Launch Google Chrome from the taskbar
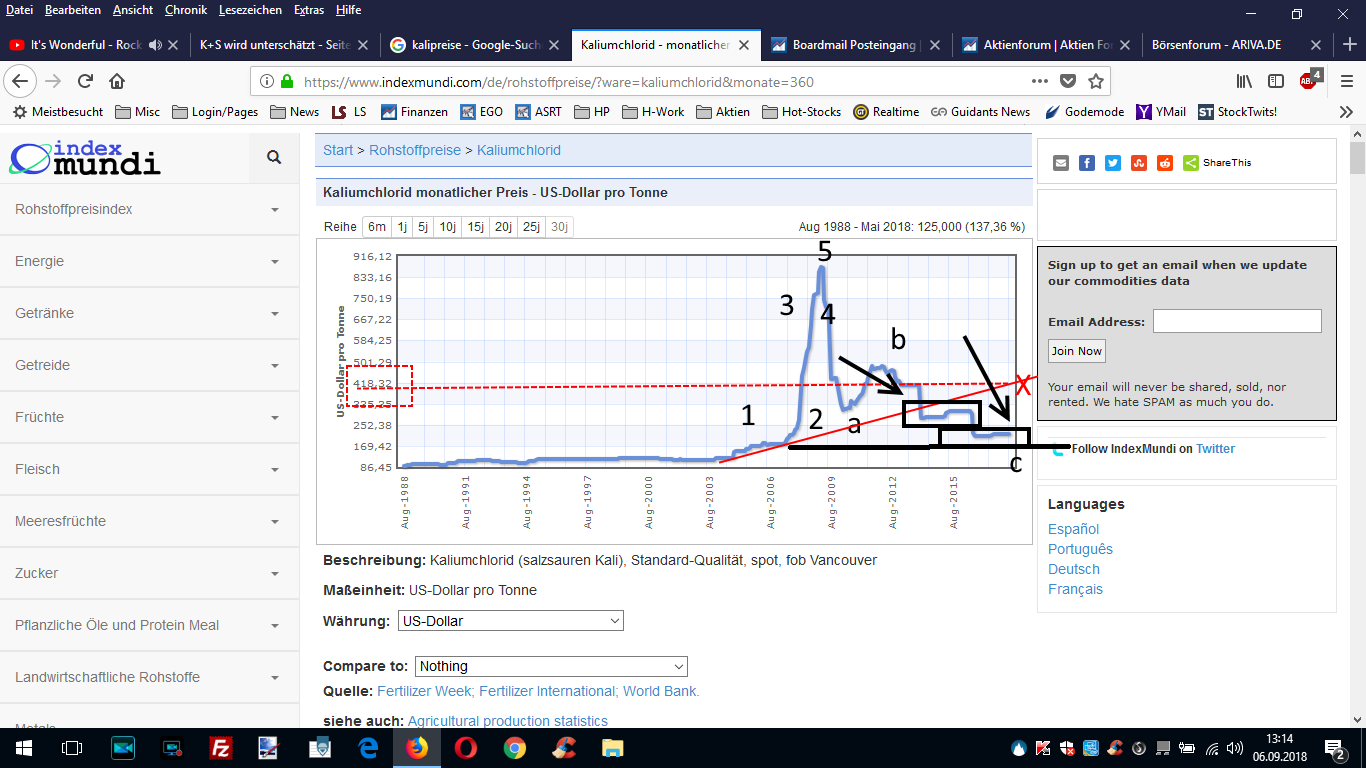This screenshot has width=1366, height=768. tap(515, 748)
